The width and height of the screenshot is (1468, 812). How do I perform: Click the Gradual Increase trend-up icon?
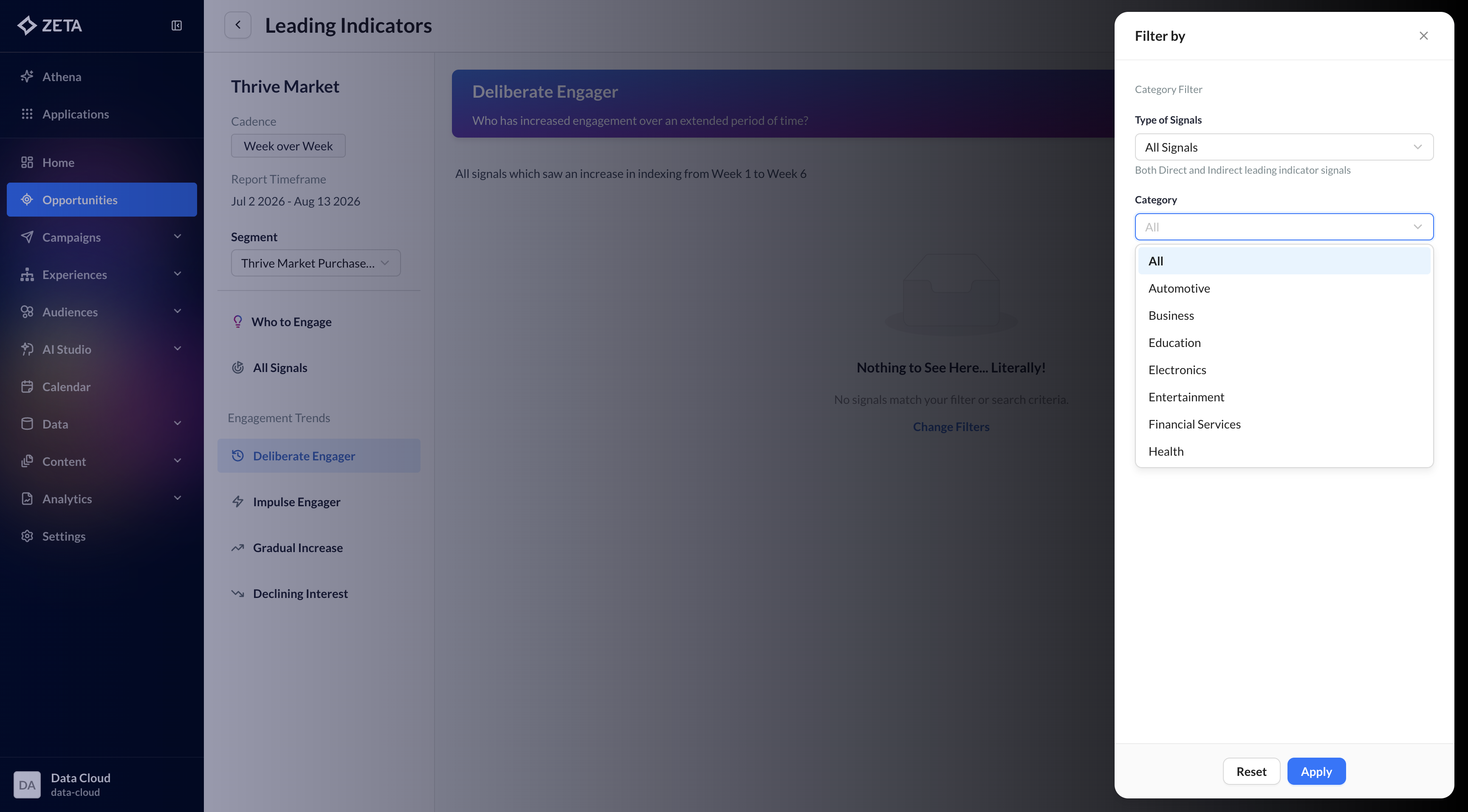tap(237, 547)
